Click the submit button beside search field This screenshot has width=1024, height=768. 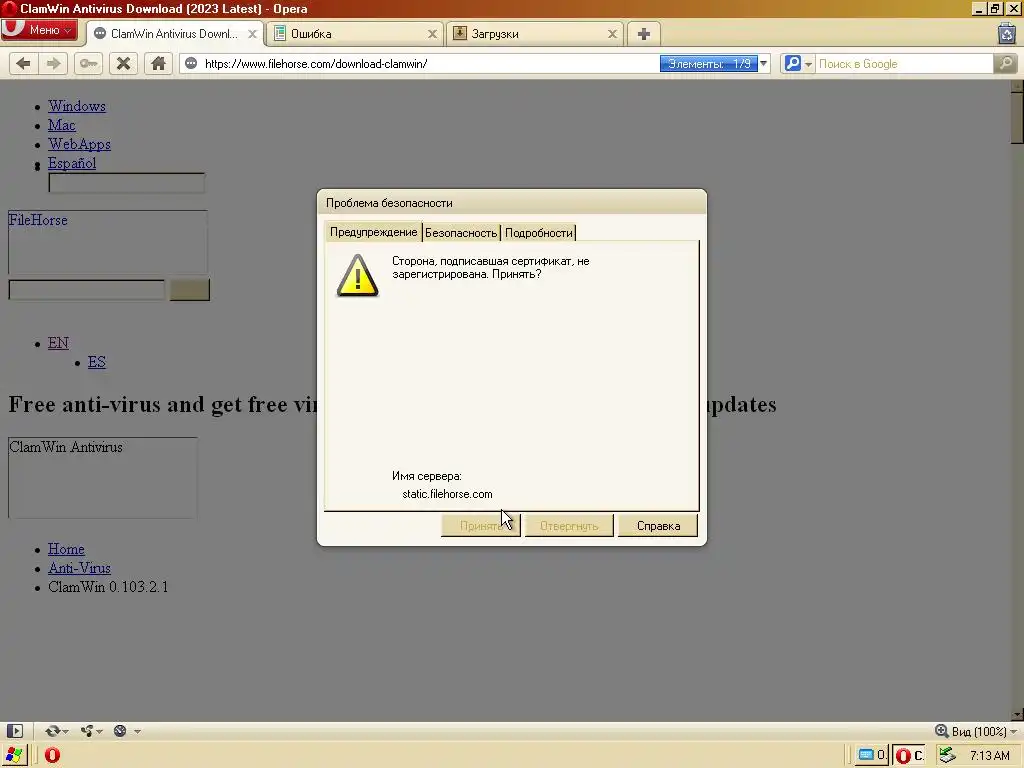(x=189, y=289)
